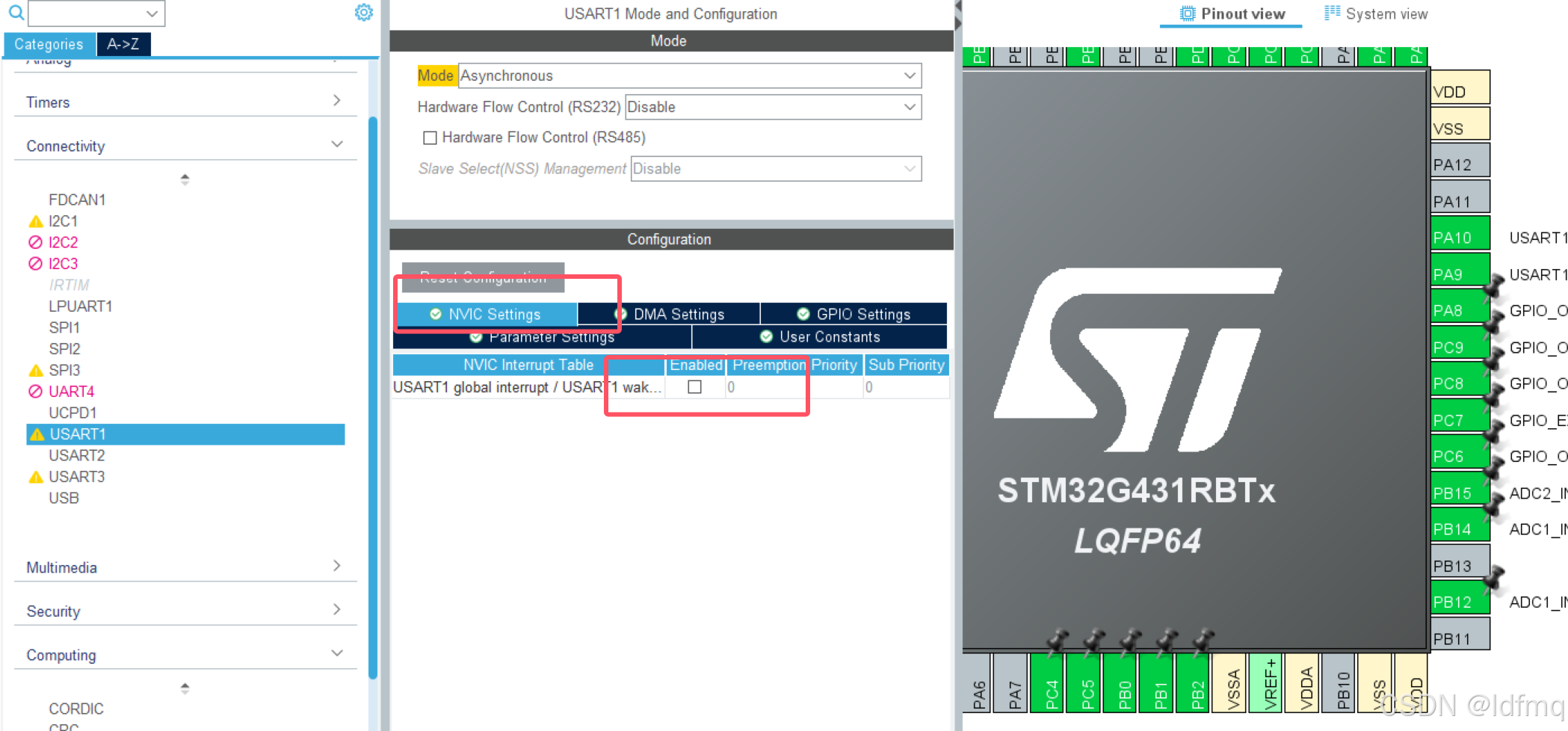Switch to the Categories tab
The image size is (1568, 731).
(x=49, y=44)
